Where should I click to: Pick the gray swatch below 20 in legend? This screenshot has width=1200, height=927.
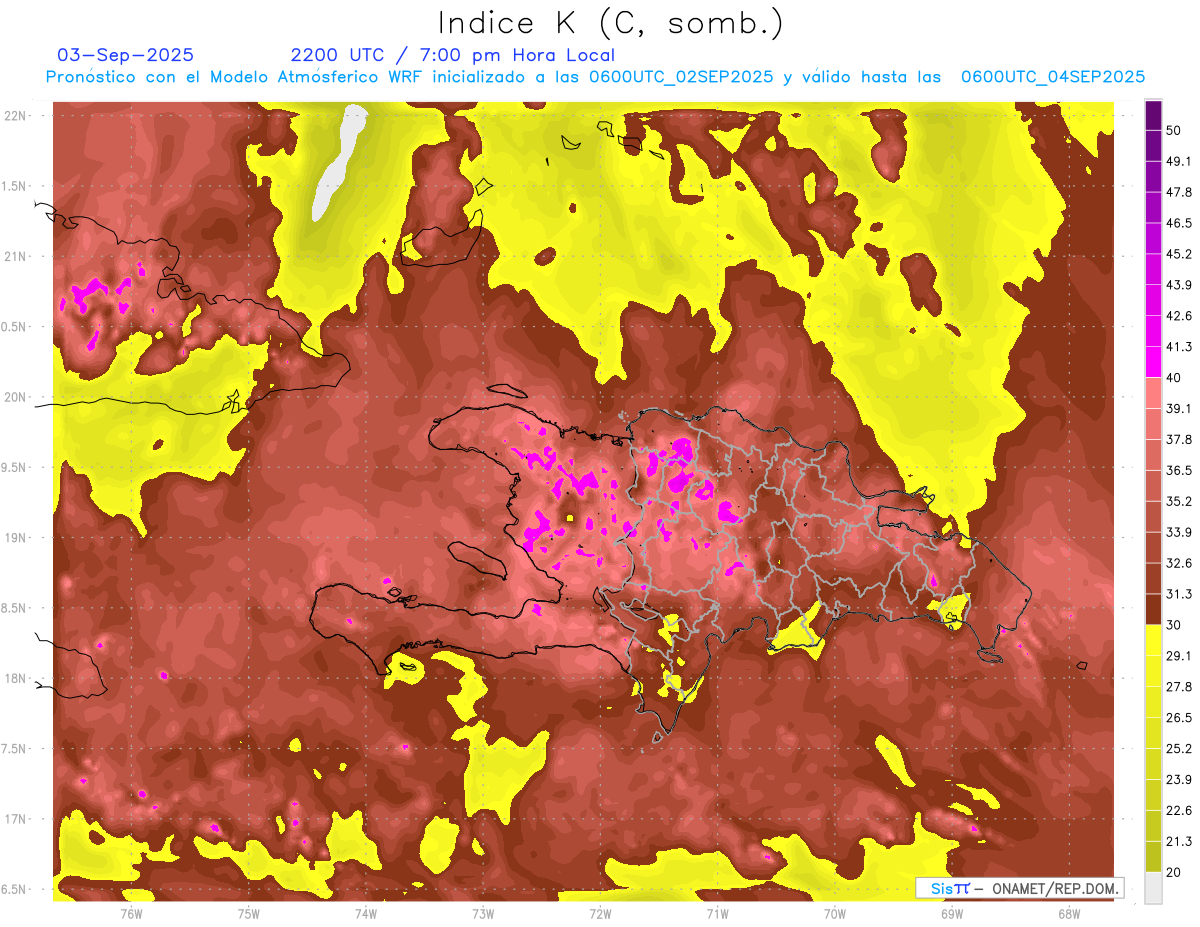[x=1153, y=888]
